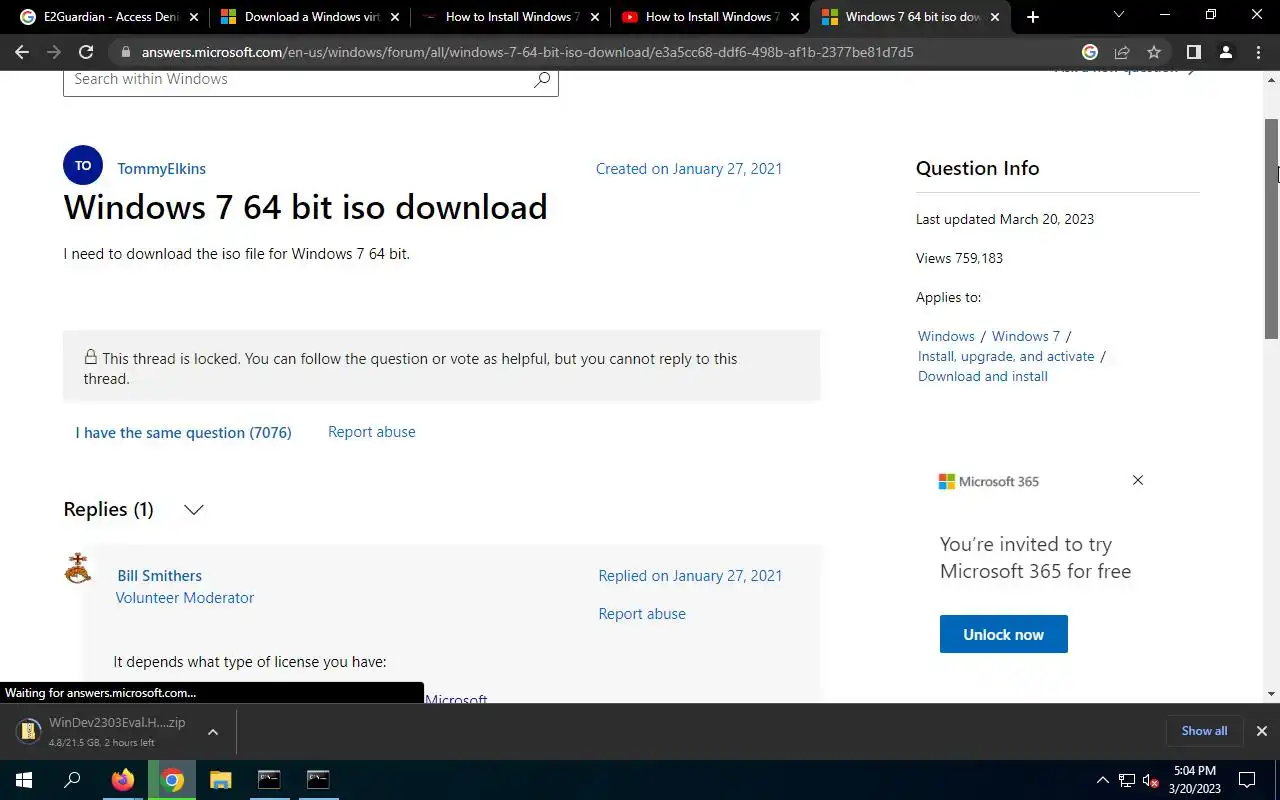Screen dimensions: 1280x800
Task: Open the tab search dropdown arrow
Action: tap(1119, 16)
